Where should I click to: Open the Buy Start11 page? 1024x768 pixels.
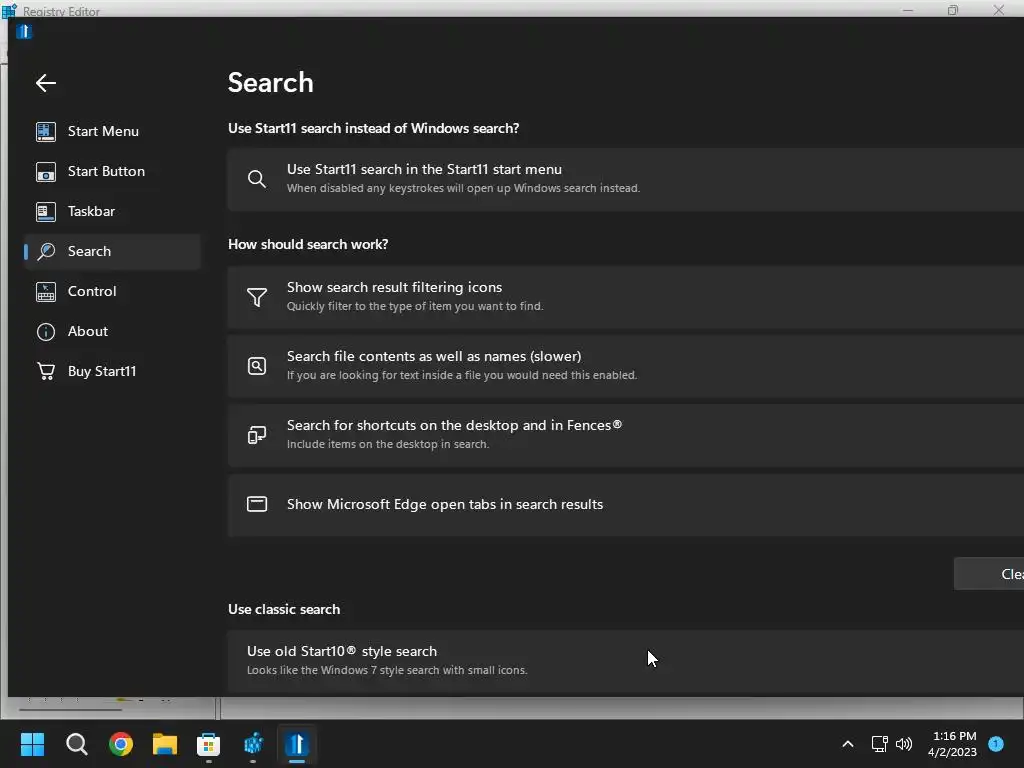pos(112,371)
